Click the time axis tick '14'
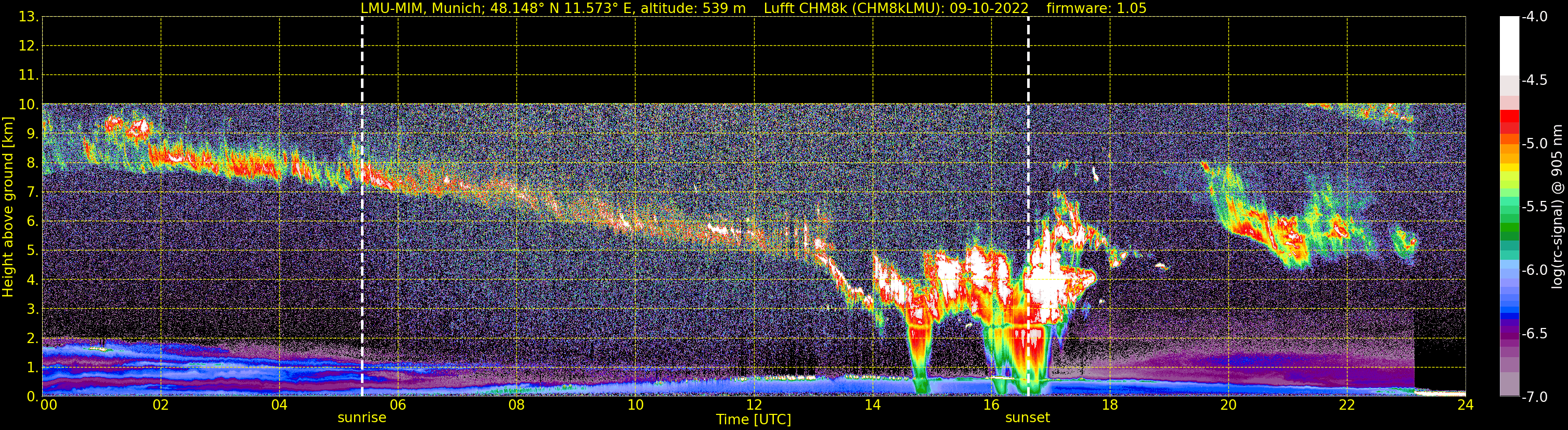The height and width of the screenshot is (430, 1568). pos(873,406)
